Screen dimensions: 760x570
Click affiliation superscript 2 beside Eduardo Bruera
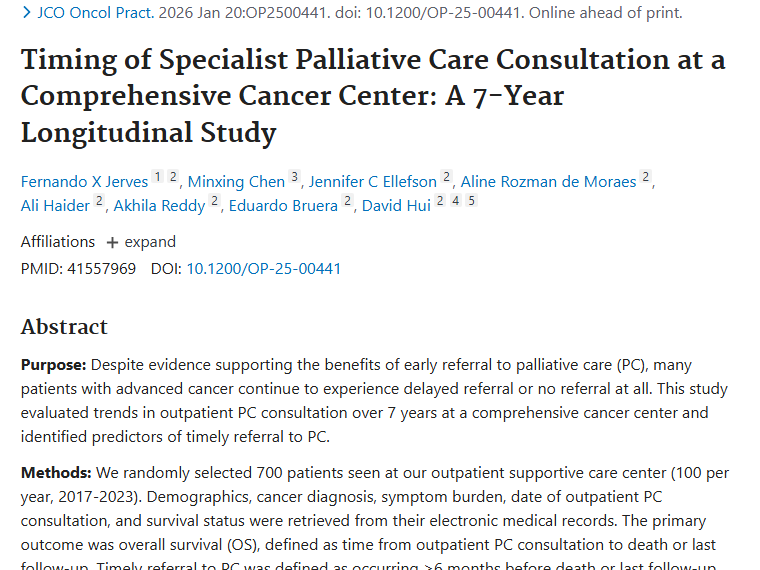(x=347, y=202)
